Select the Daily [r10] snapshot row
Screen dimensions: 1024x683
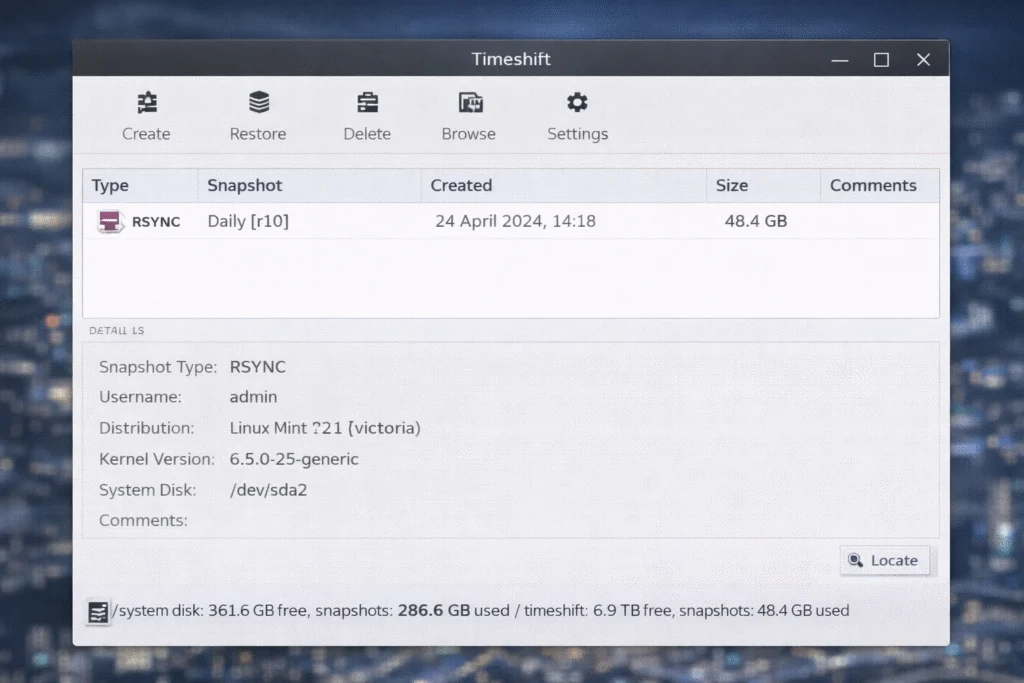pyautogui.click(x=248, y=221)
